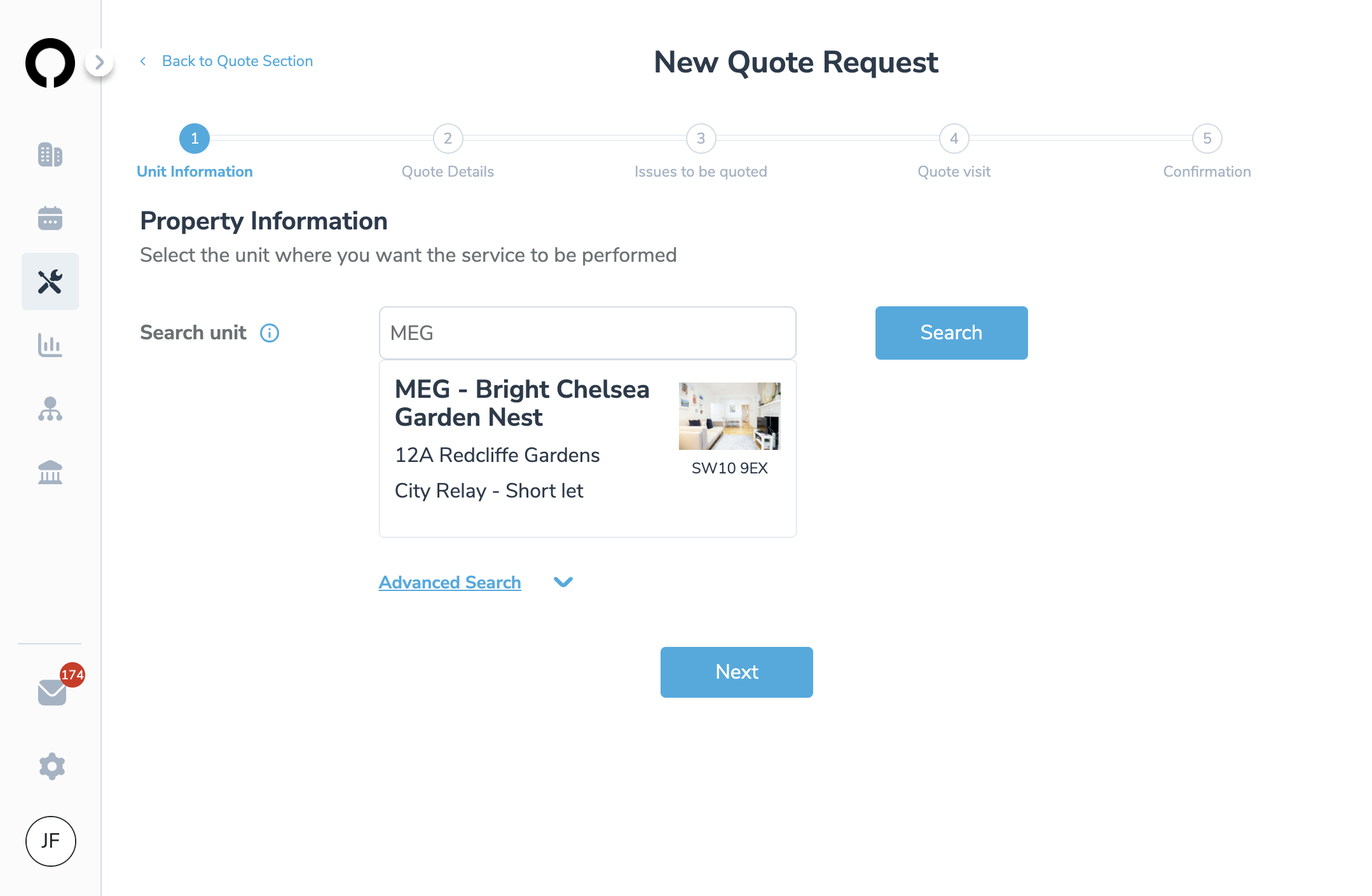Open the bank building icon
Screen dimensions: 1372x896
pyautogui.click(x=50, y=472)
